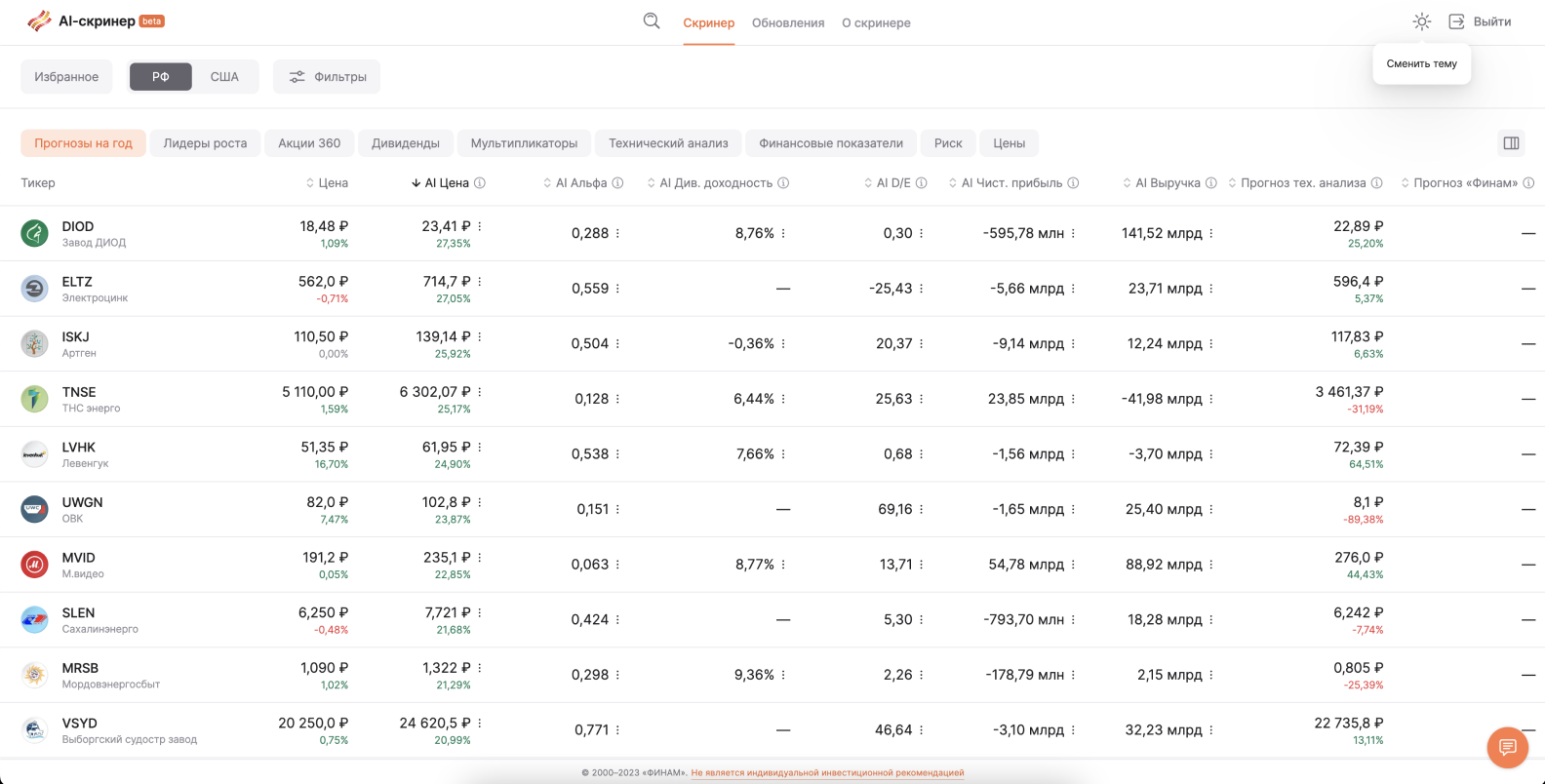Open the Сахалинэнерго SLEN ticker
The height and width of the screenshot is (784, 1545).
tap(100, 619)
